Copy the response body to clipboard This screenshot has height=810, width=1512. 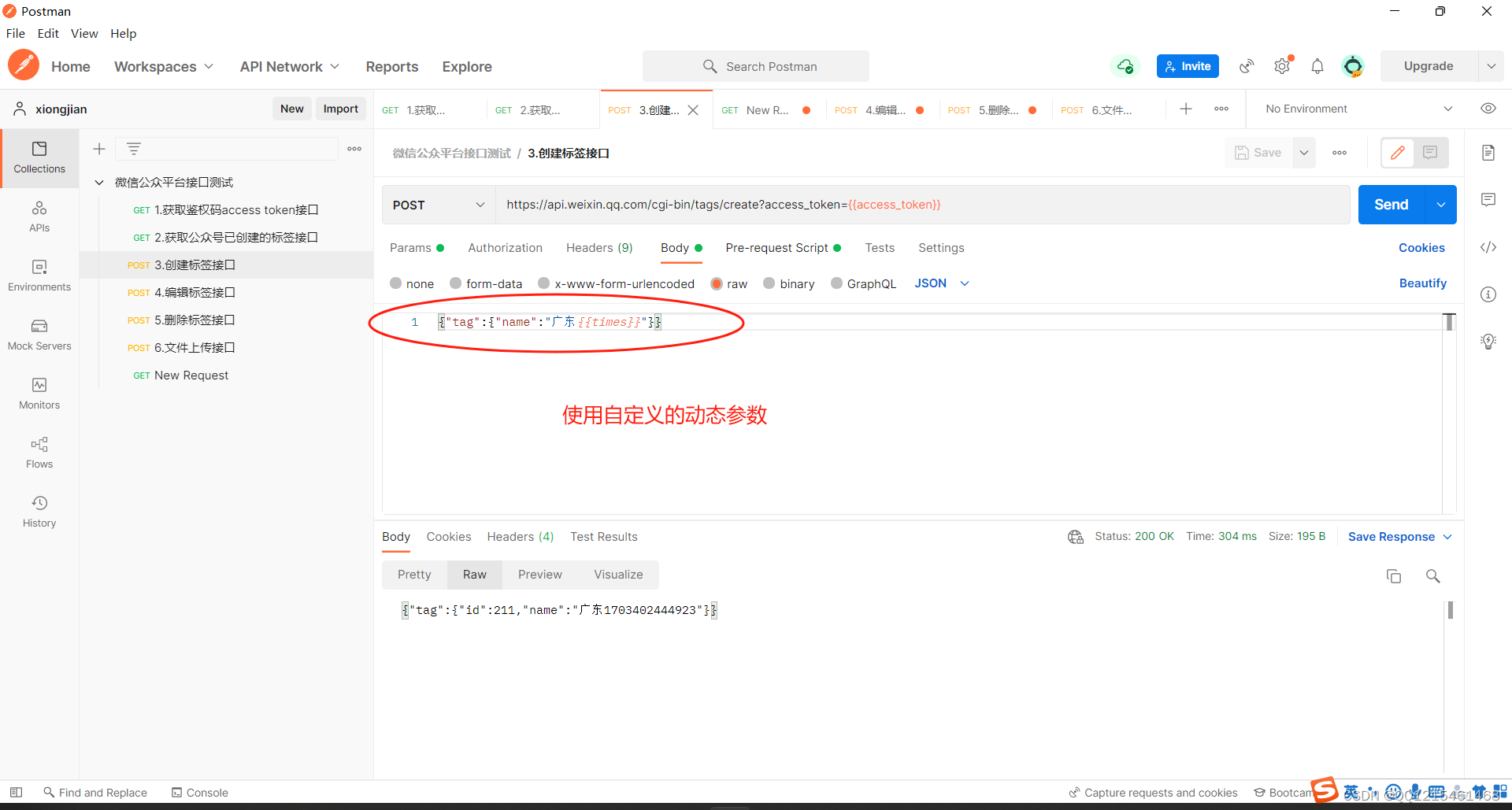pyautogui.click(x=1394, y=576)
